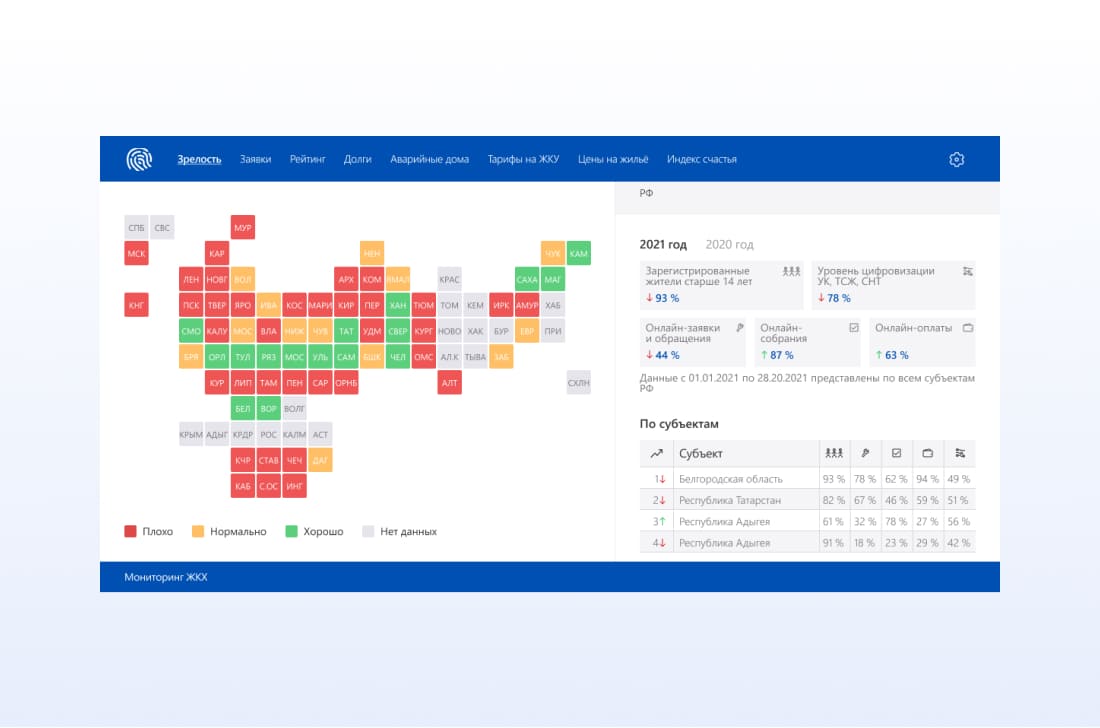This screenshot has height=728, width=1100.
Task: Open the settings gear icon
Action: 956,159
